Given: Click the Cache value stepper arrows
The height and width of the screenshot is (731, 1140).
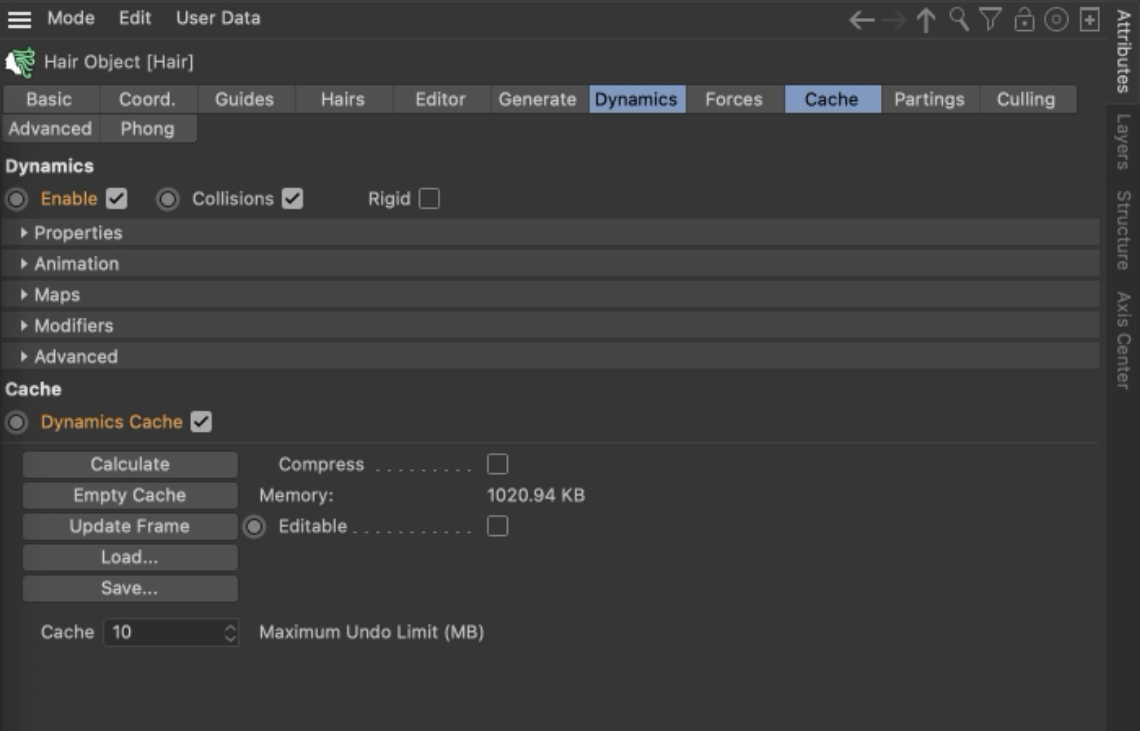Looking at the screenshot, I should [230, 632].
